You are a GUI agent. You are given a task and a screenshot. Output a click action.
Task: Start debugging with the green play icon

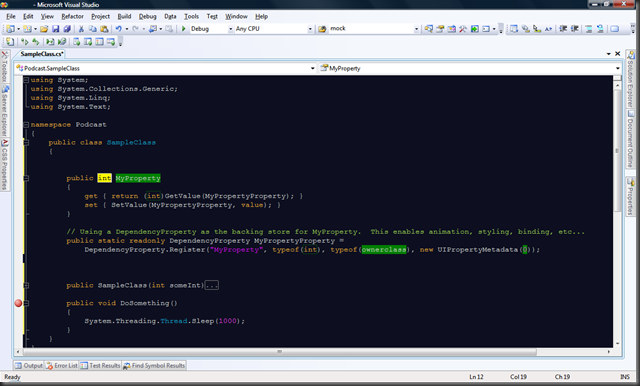coord(184,29)
